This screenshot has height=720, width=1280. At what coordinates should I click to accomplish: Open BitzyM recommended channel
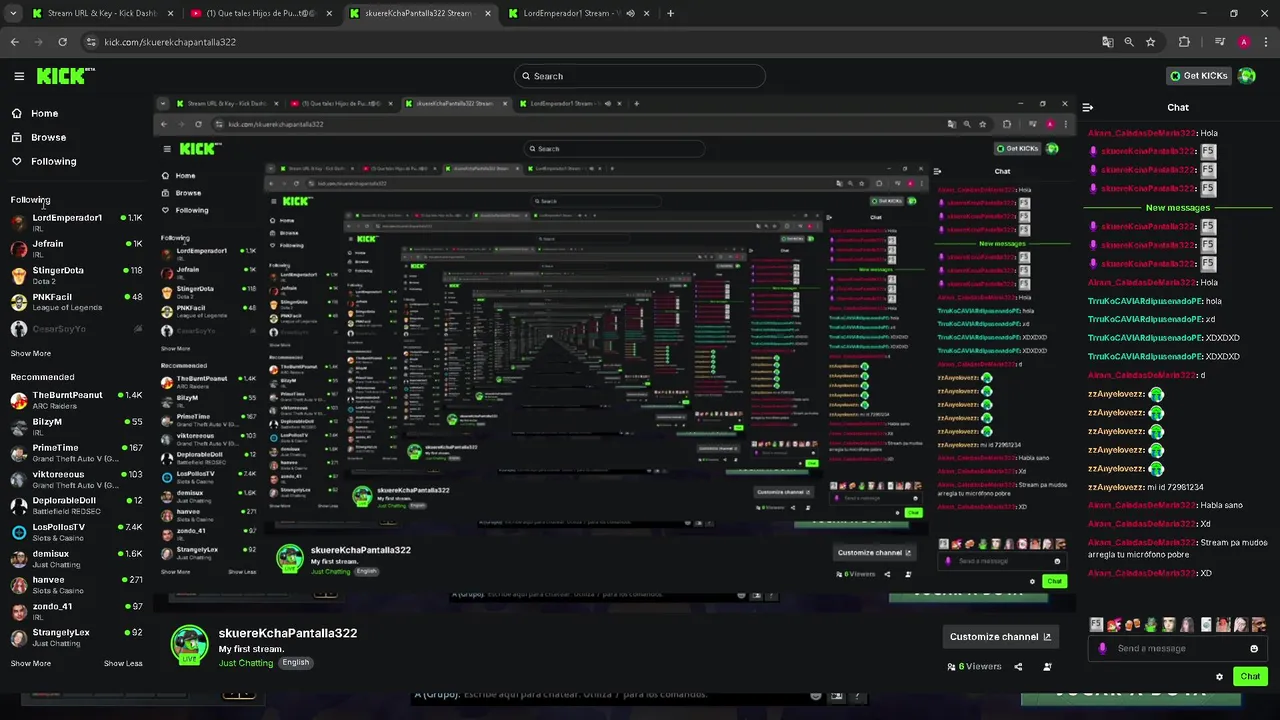click(x=75, y=426)
